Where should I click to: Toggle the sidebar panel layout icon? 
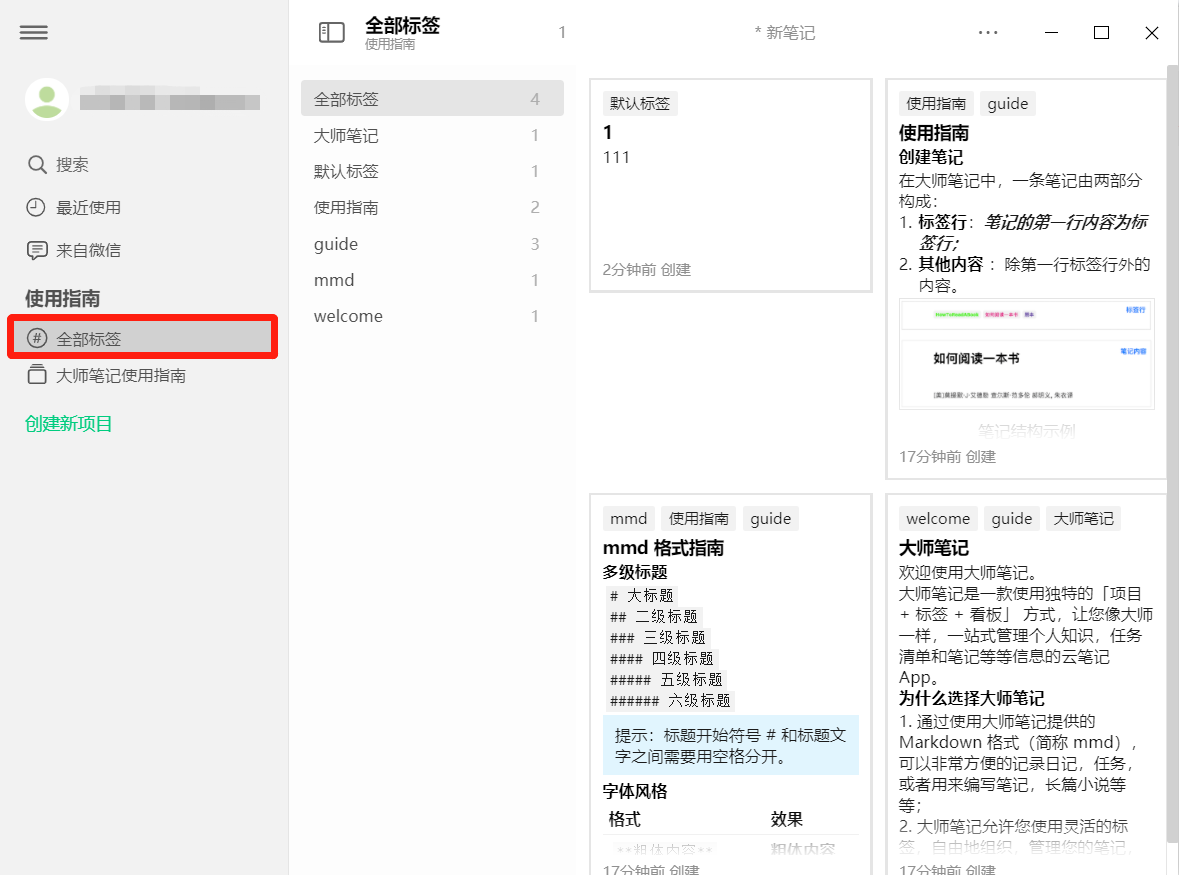coord(332,32)
